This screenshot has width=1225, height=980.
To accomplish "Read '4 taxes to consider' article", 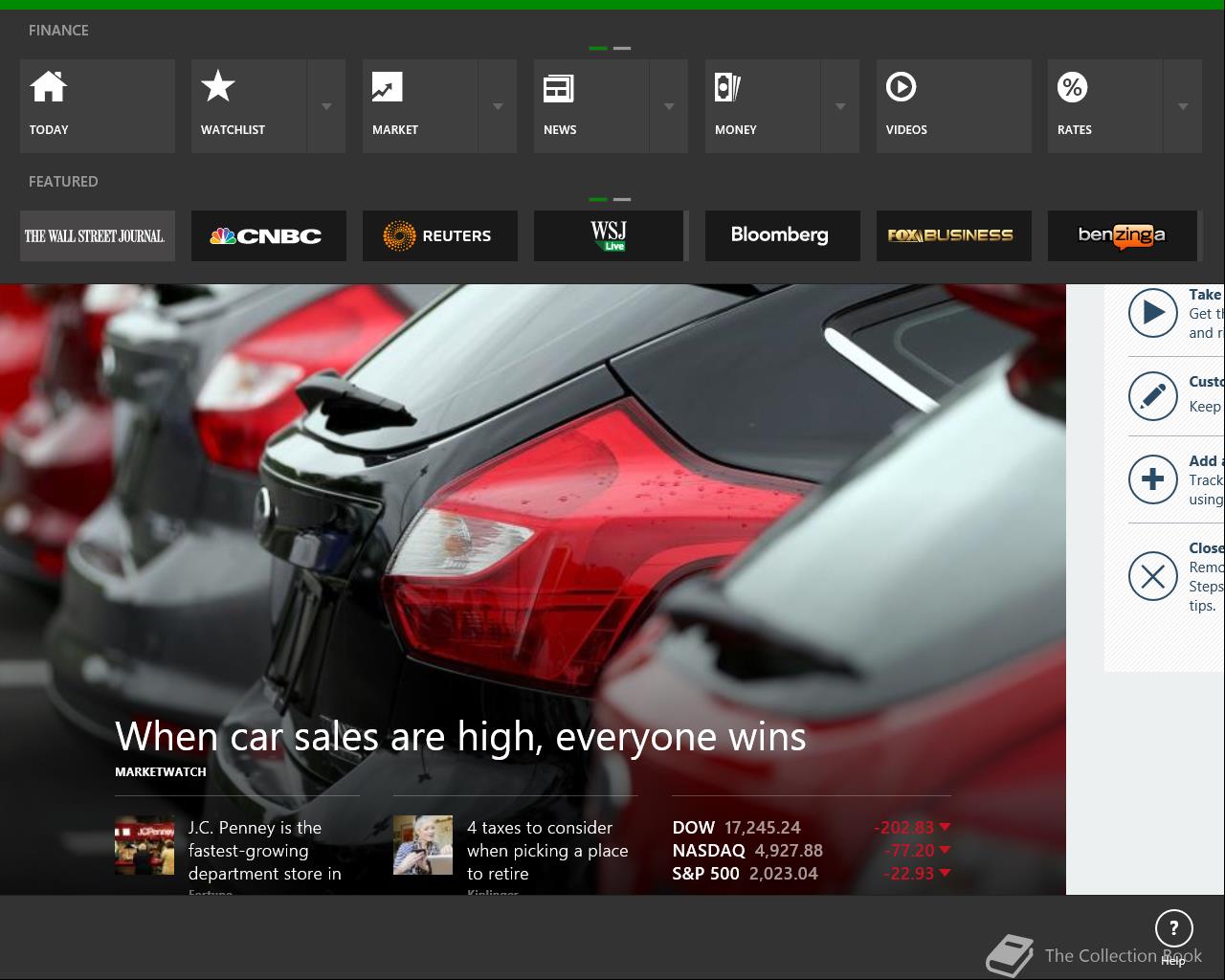I will (547, 851).
